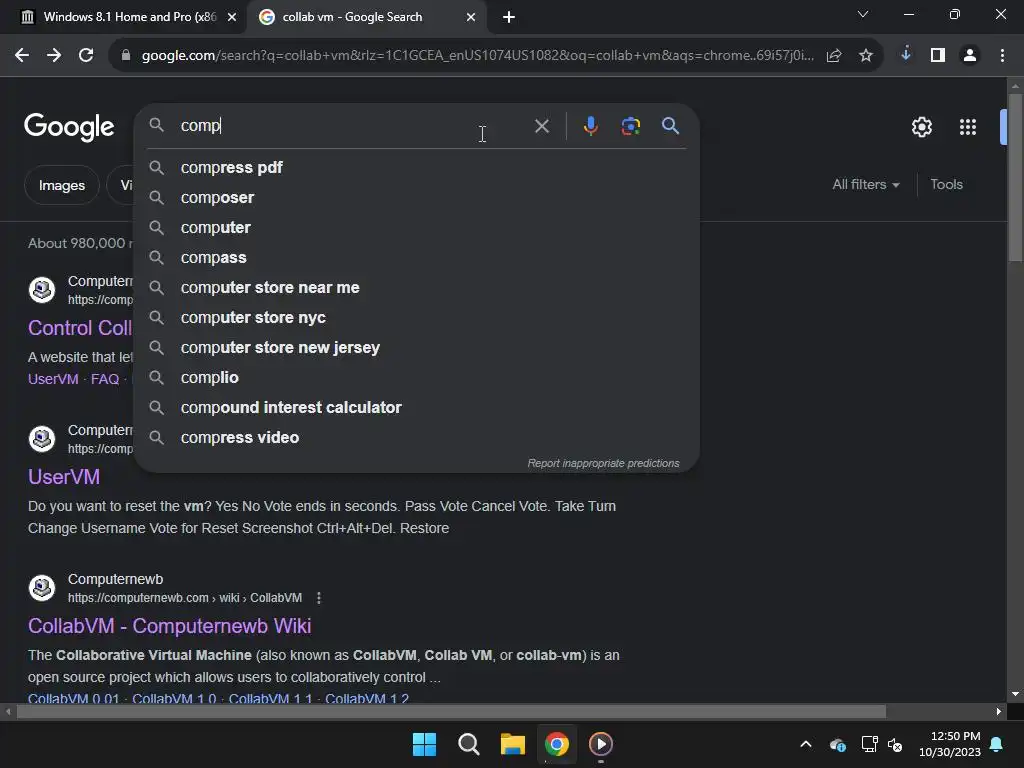
Task: Show hidden system tray icons
Action: click(x=806, y=744)
